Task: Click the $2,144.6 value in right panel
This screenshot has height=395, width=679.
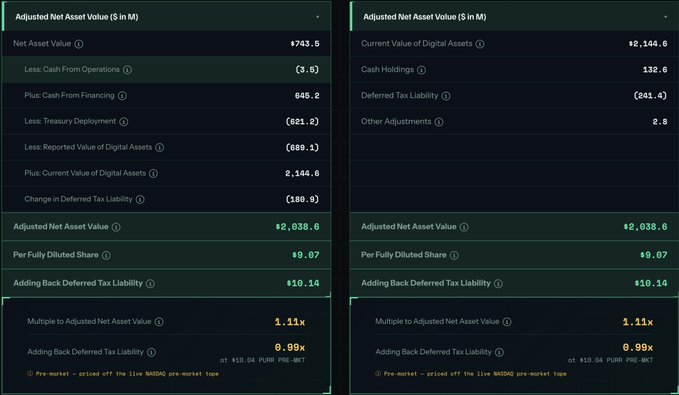Action: point(648,44)
